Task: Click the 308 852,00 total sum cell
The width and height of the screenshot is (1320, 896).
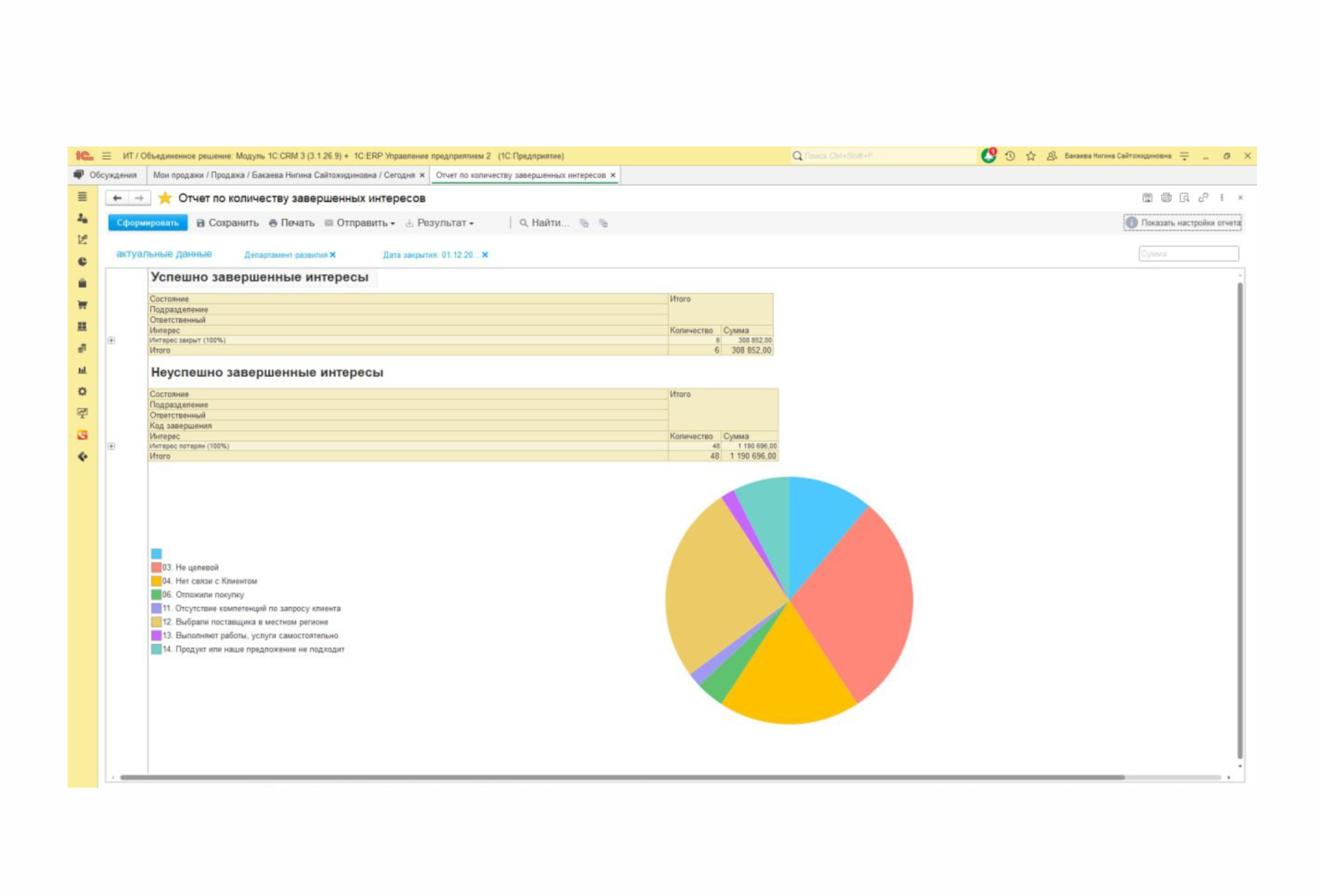Action: (x=747, y=350)
